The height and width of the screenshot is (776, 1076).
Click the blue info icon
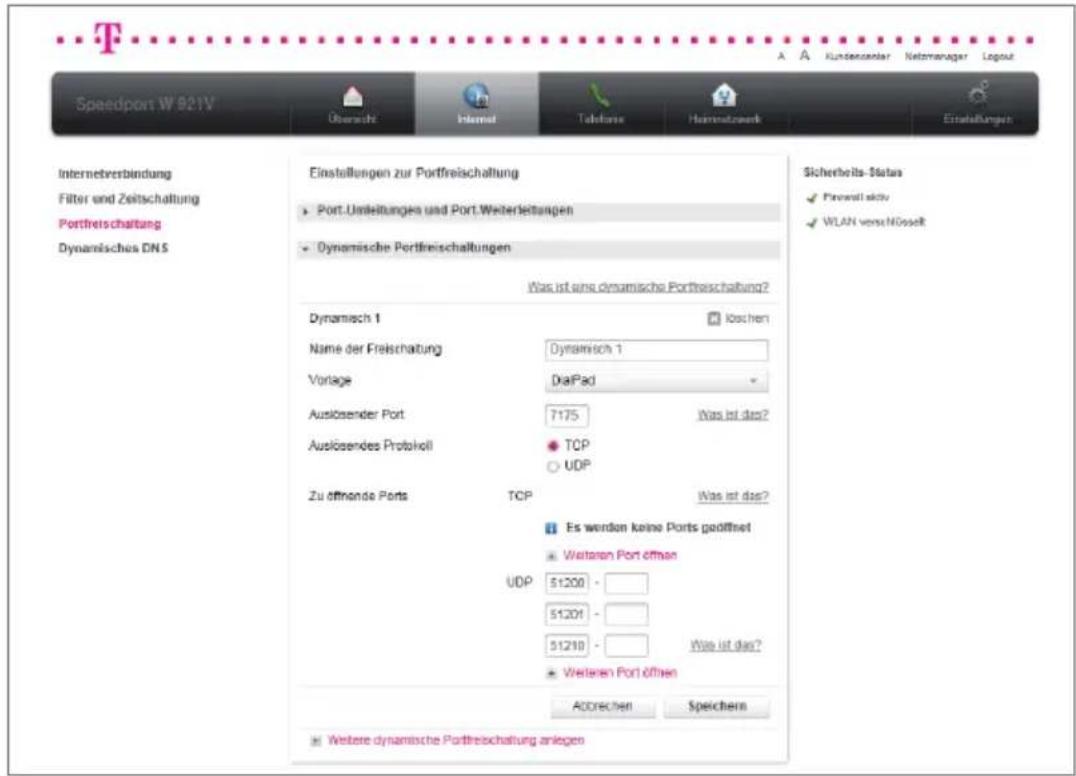551,528
